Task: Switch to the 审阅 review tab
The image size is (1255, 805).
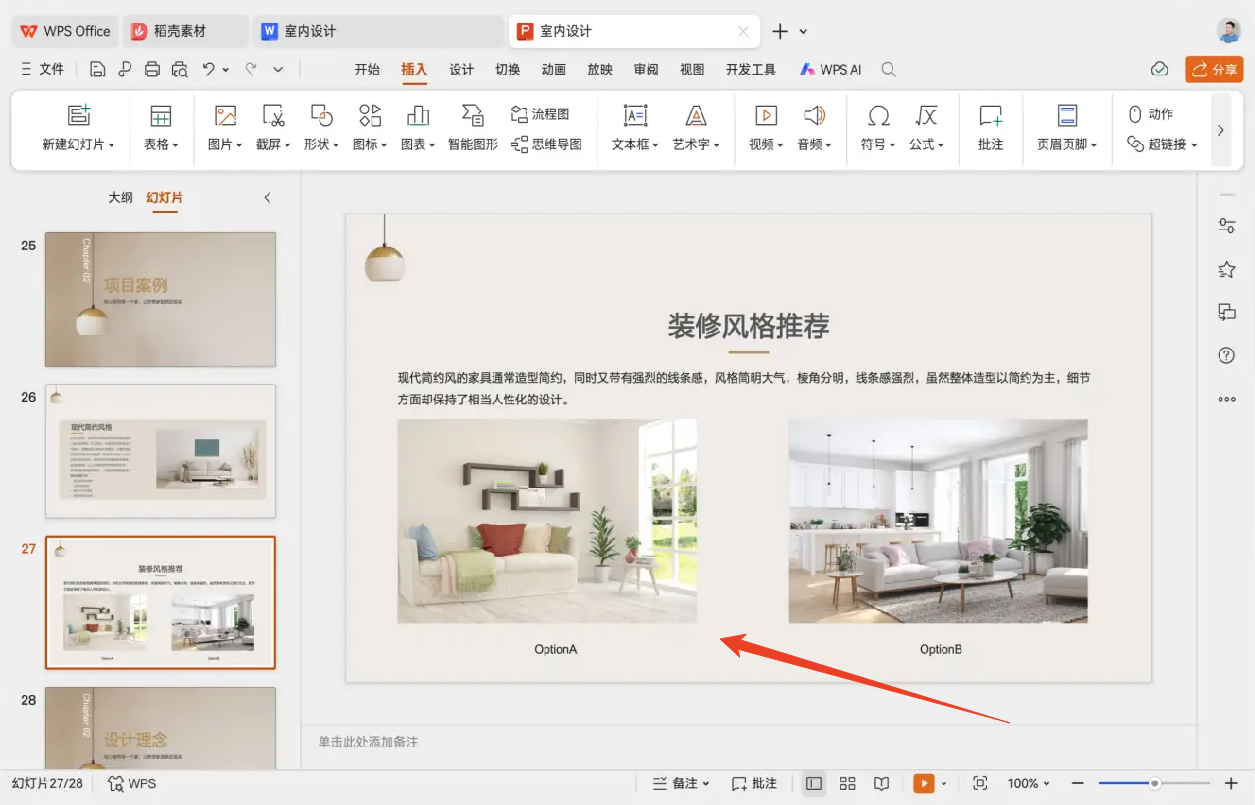Action: coord(646,70)
